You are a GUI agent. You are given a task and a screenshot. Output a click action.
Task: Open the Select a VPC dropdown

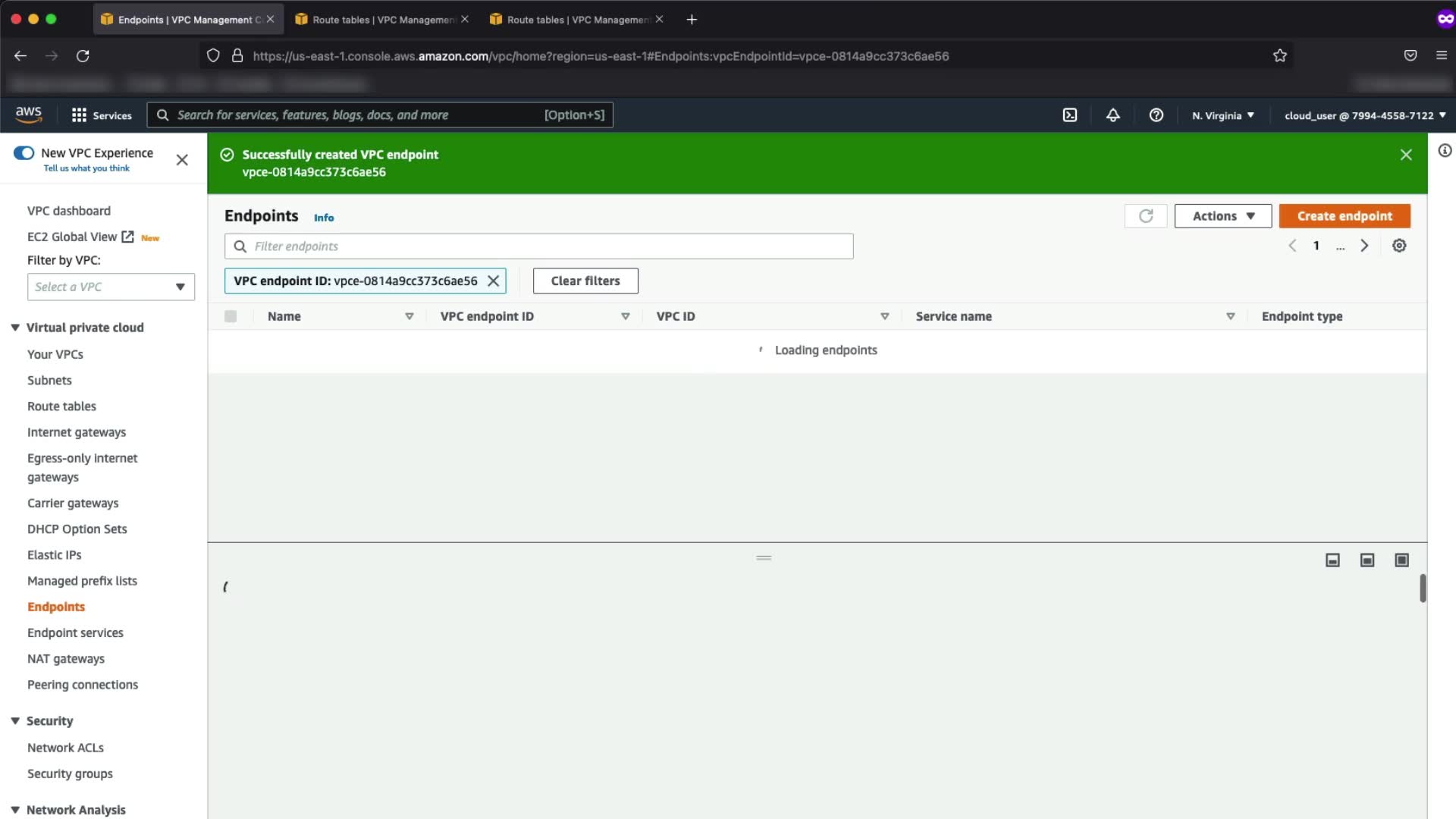click(111, 287)
